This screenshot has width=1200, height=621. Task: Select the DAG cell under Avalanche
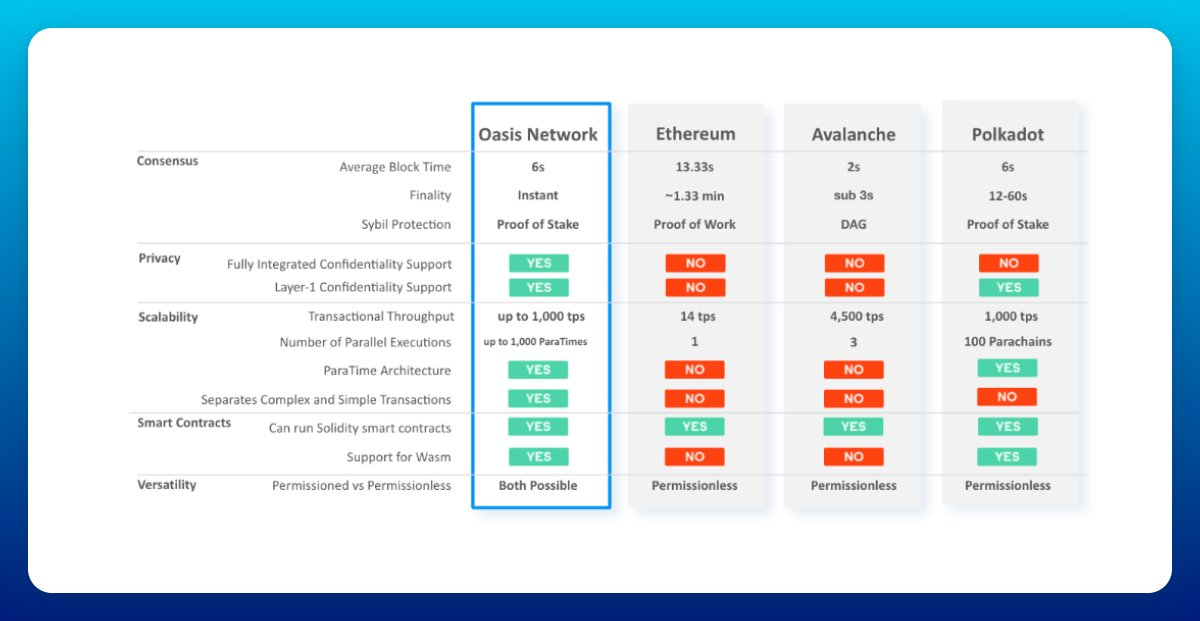tap(854, 224)
